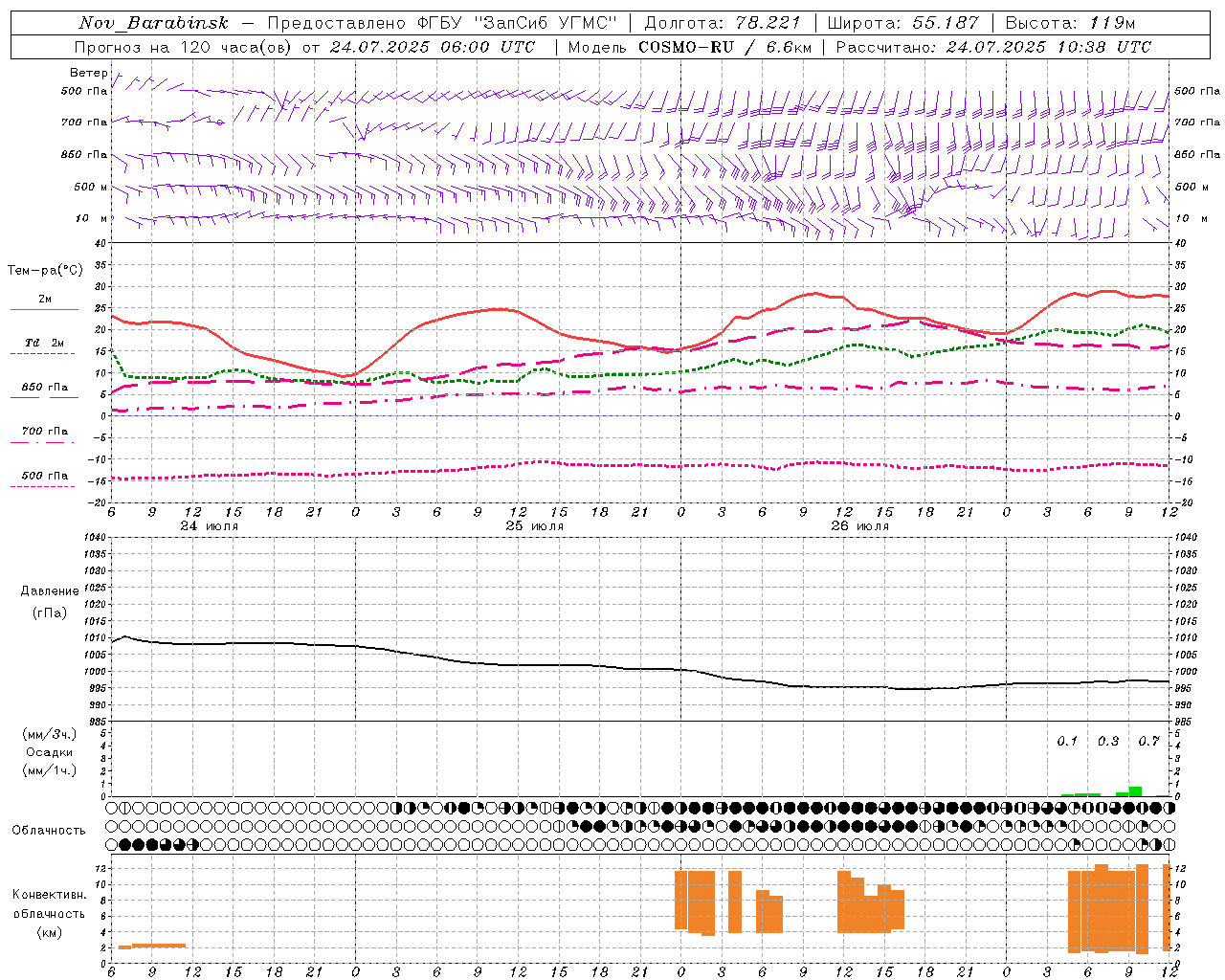Click the Ветер panel label
This screenshot has height=980, width=1225.
click(88, 73)
